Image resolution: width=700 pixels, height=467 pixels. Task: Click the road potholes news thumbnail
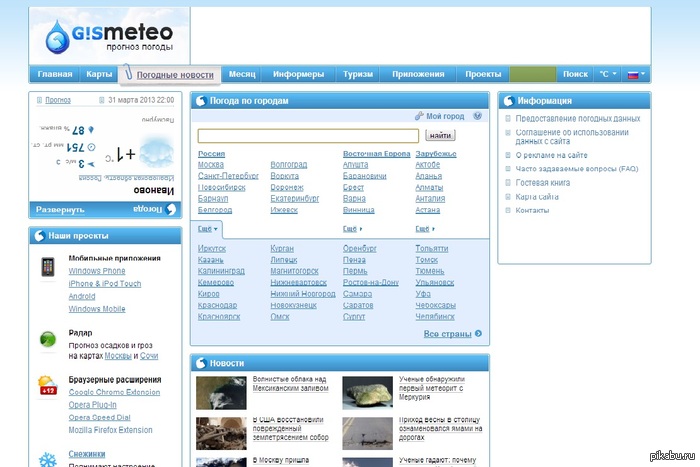point(367,434)
